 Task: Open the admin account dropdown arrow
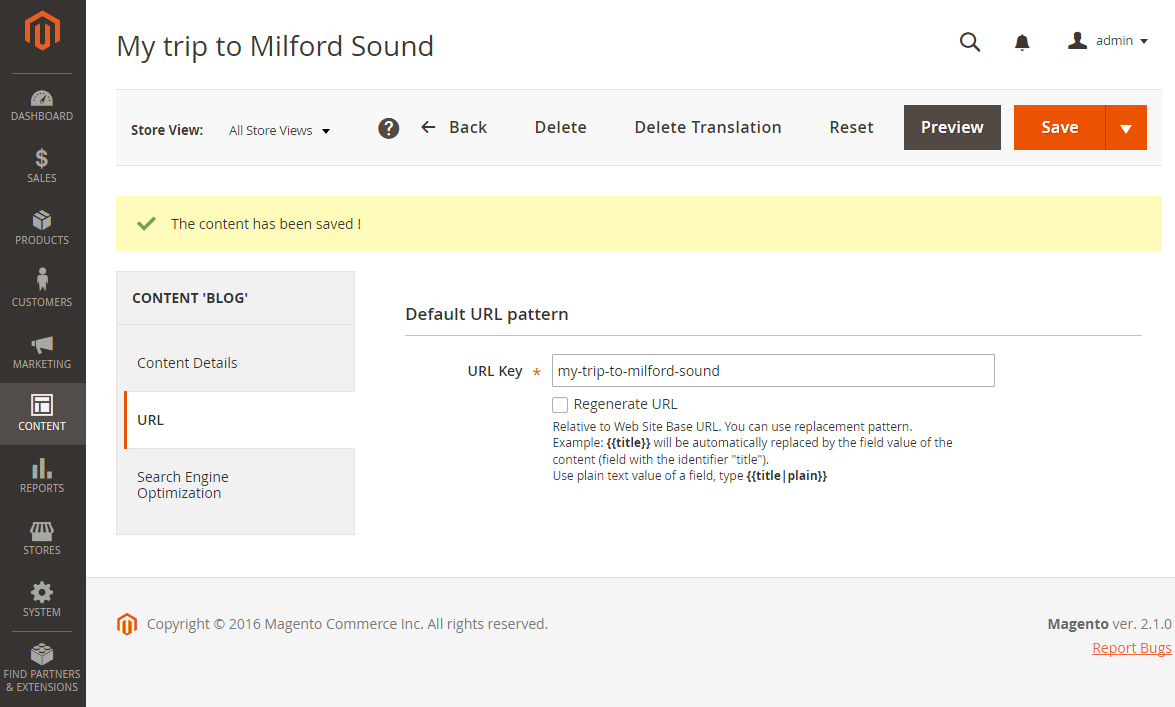click(1144, 41)
